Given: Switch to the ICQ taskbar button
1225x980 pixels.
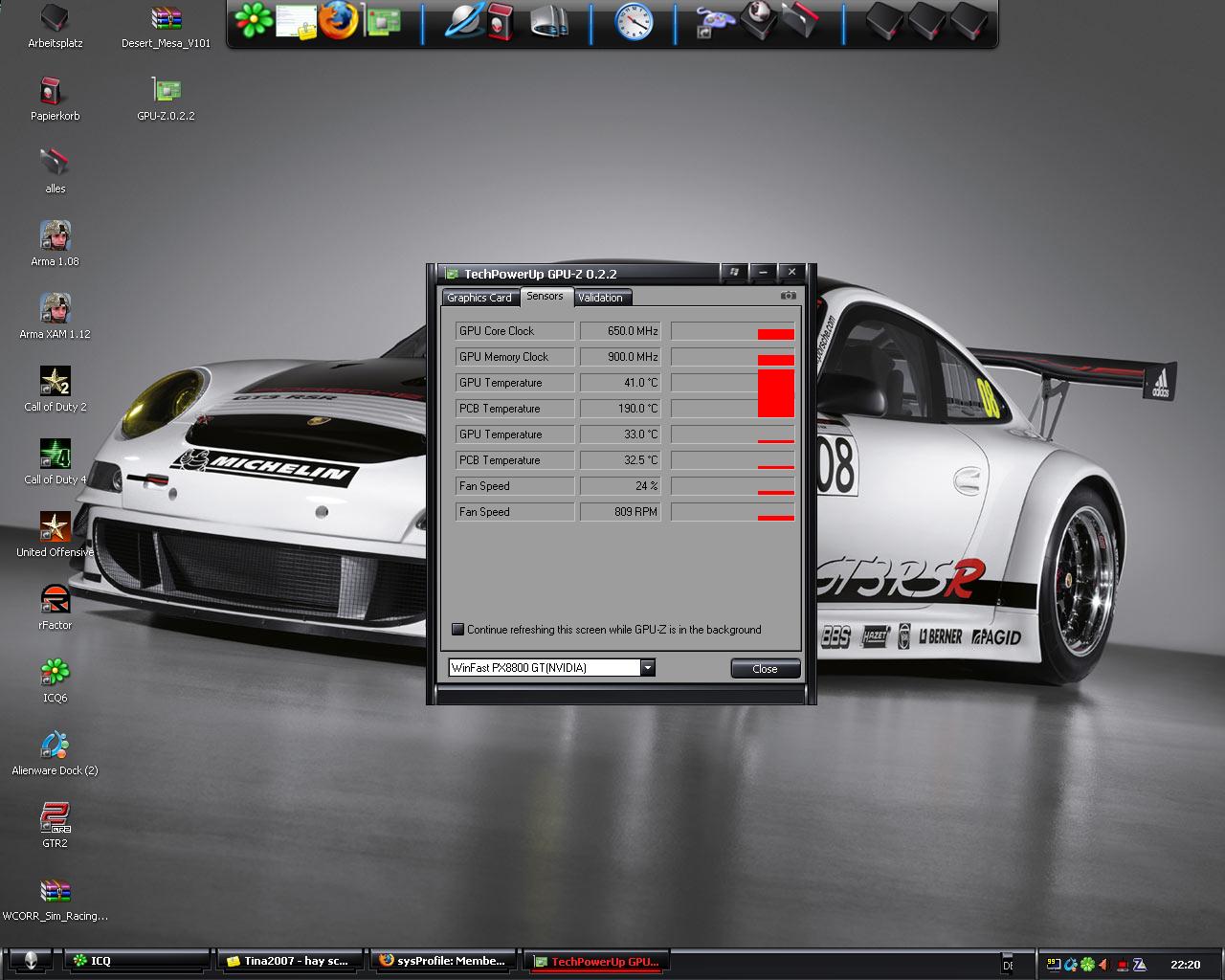Looking at the screenshot, I should [138, 961].
